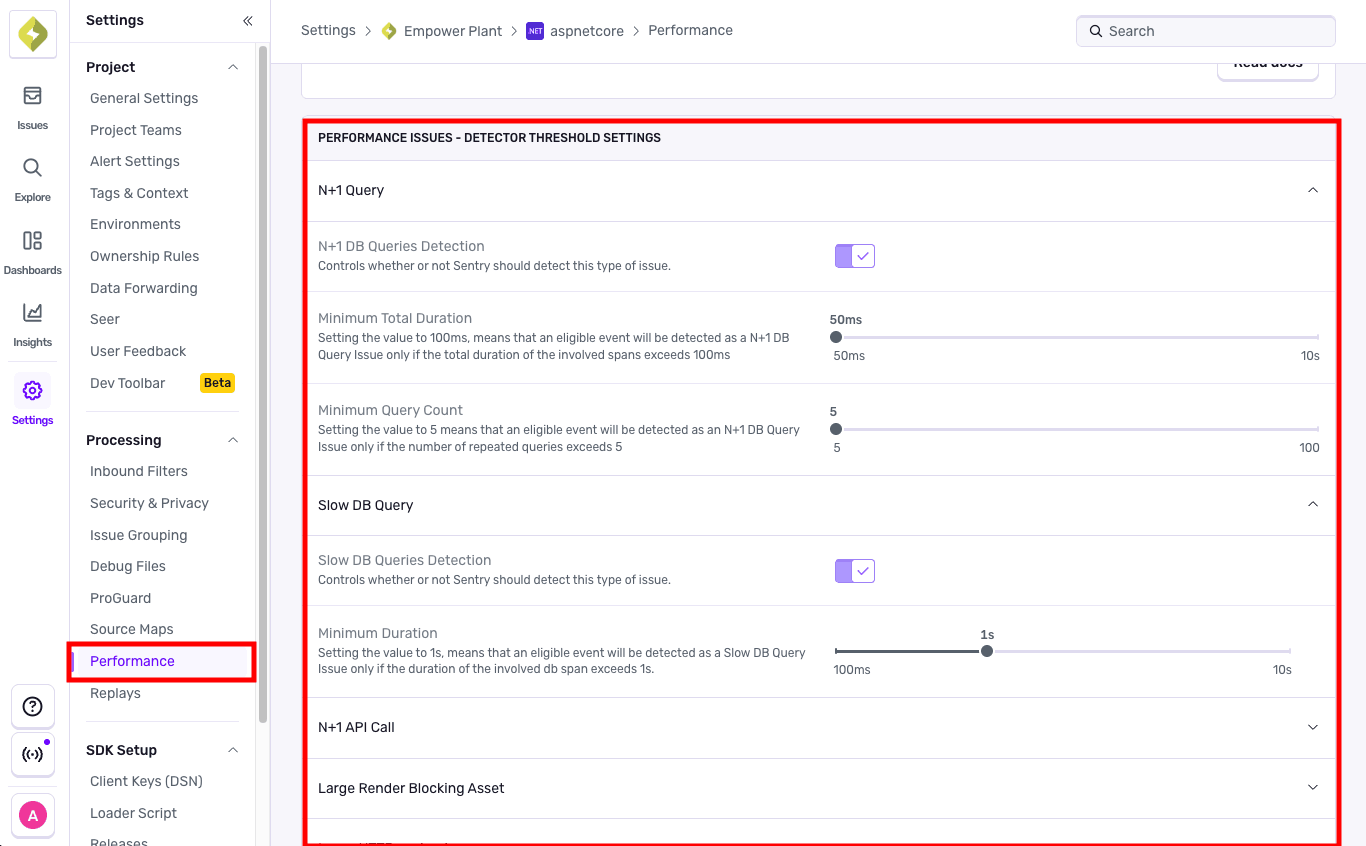Open the broadcast what's new icon
This screenshot has width=1366, height=846.
click(32, 755)
